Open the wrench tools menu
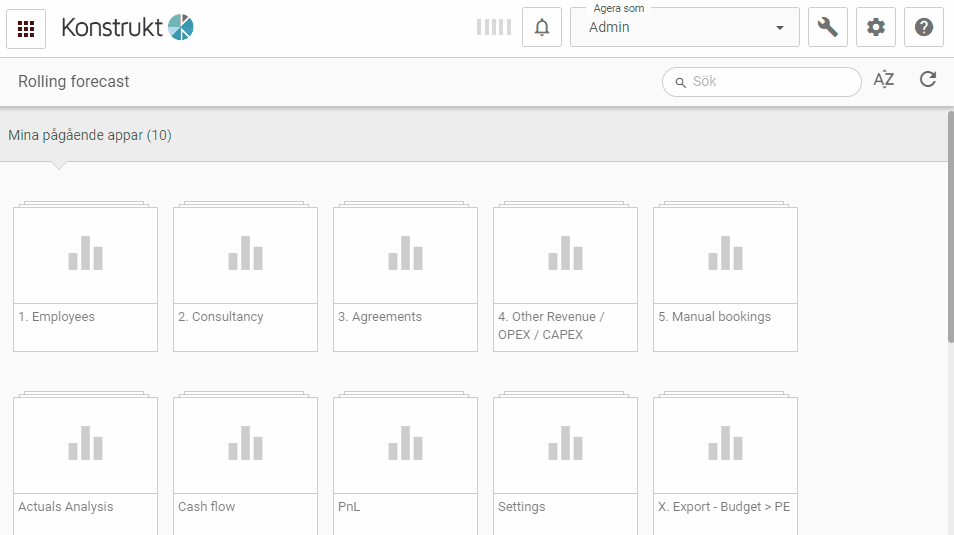The image size is (954, 535). point(828,28)
